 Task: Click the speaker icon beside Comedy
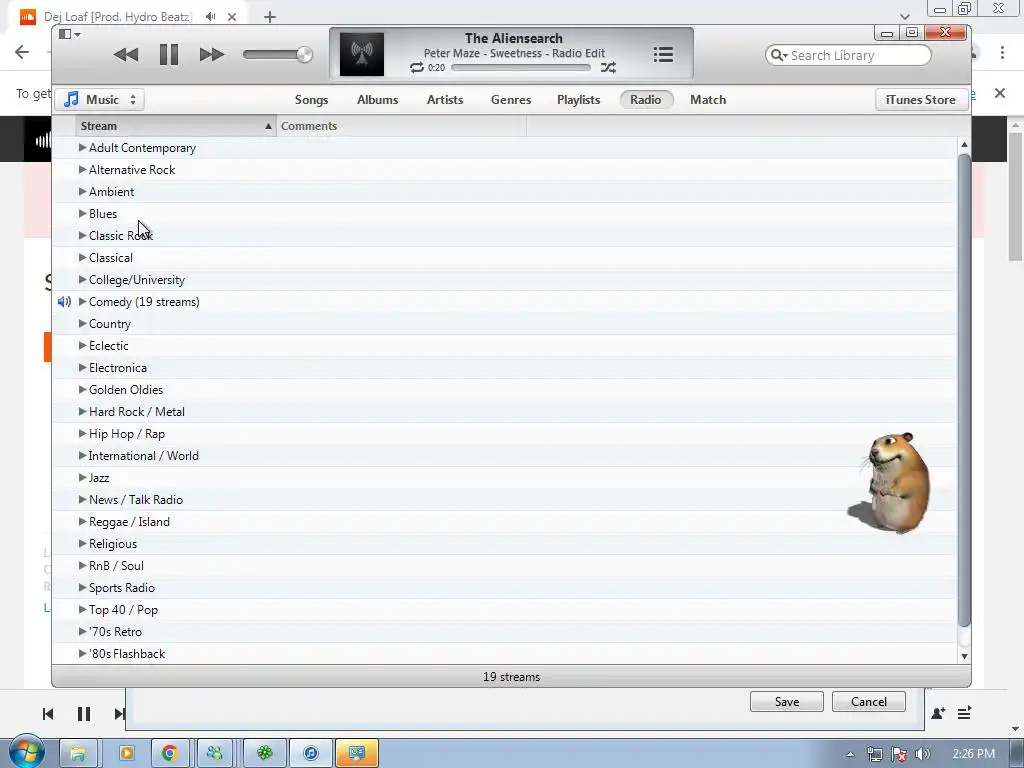tap(64, 302)
